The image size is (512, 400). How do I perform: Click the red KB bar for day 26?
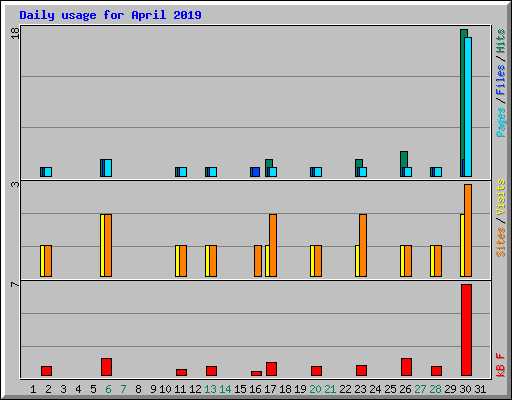pyautogui.click(x=406, y=367)
